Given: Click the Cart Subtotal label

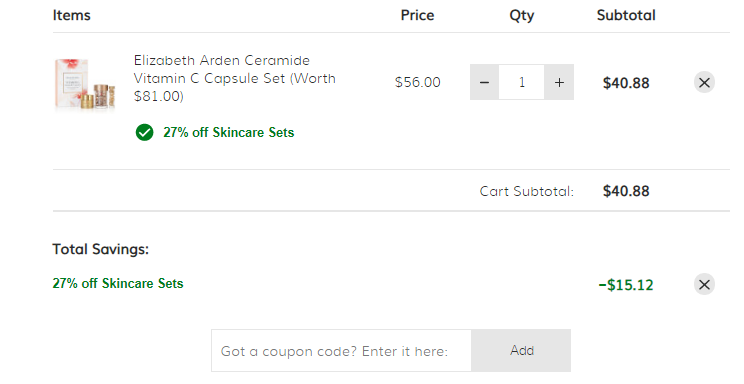Looking at the screenshot, I should (526, 191).
